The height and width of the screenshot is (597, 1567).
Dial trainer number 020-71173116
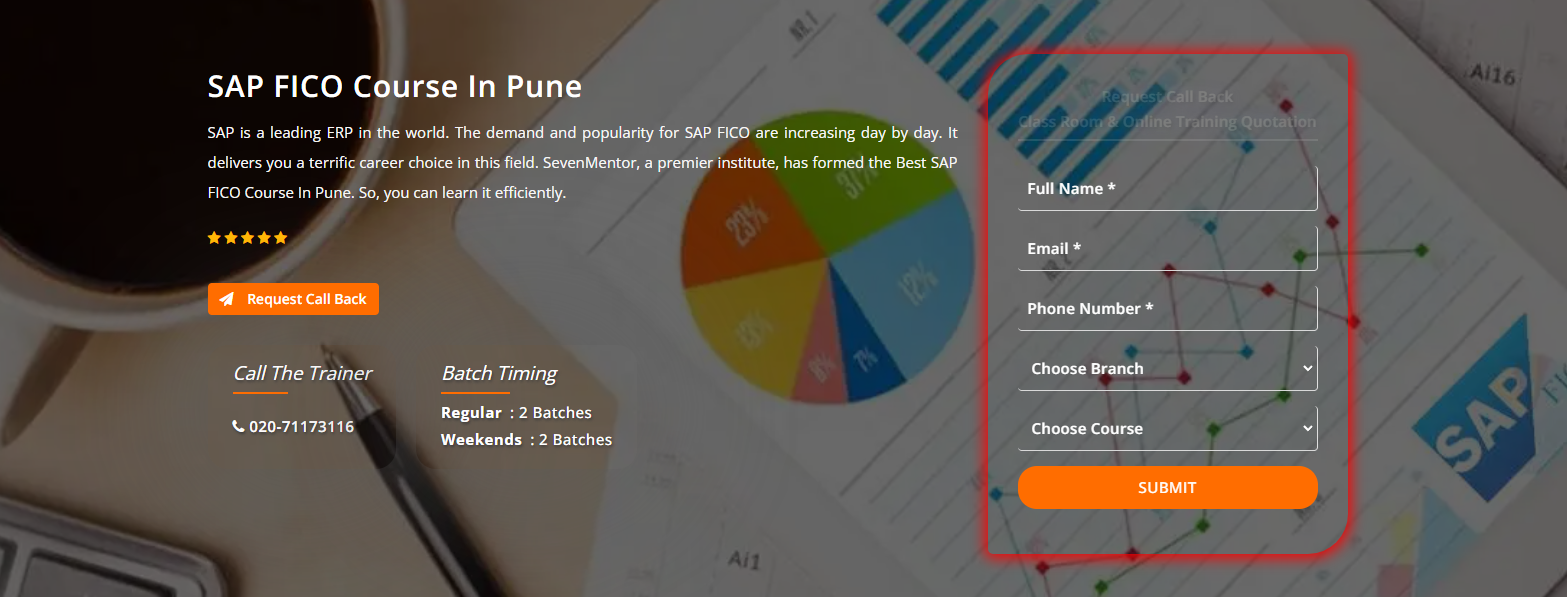pos(301,427)
